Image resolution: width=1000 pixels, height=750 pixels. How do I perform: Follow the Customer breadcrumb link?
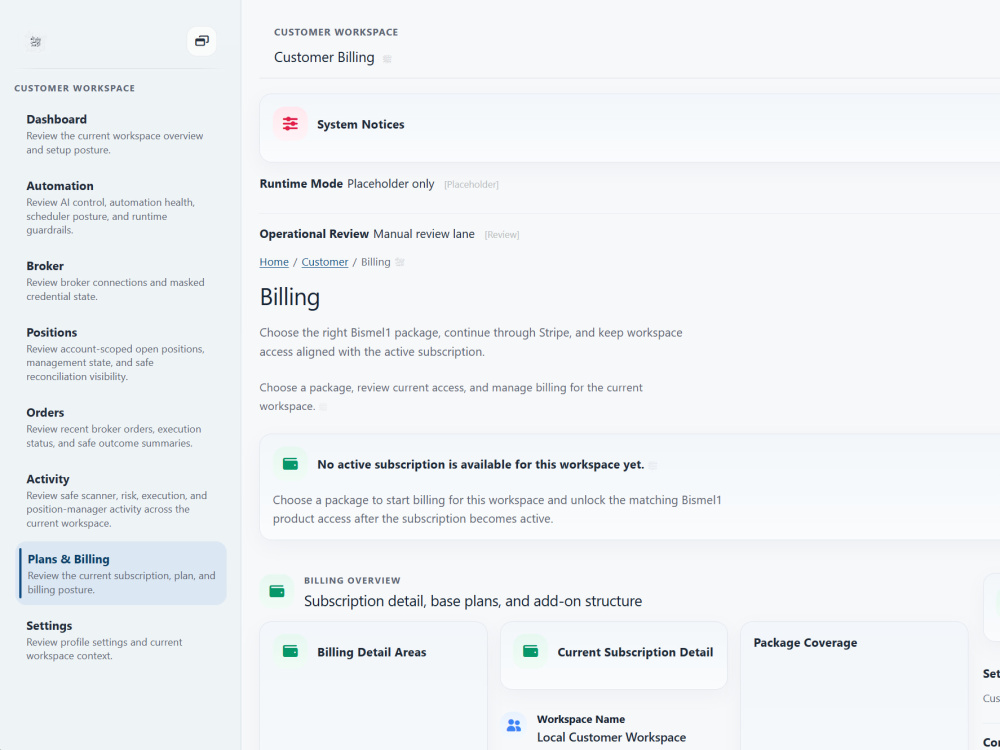325,262
